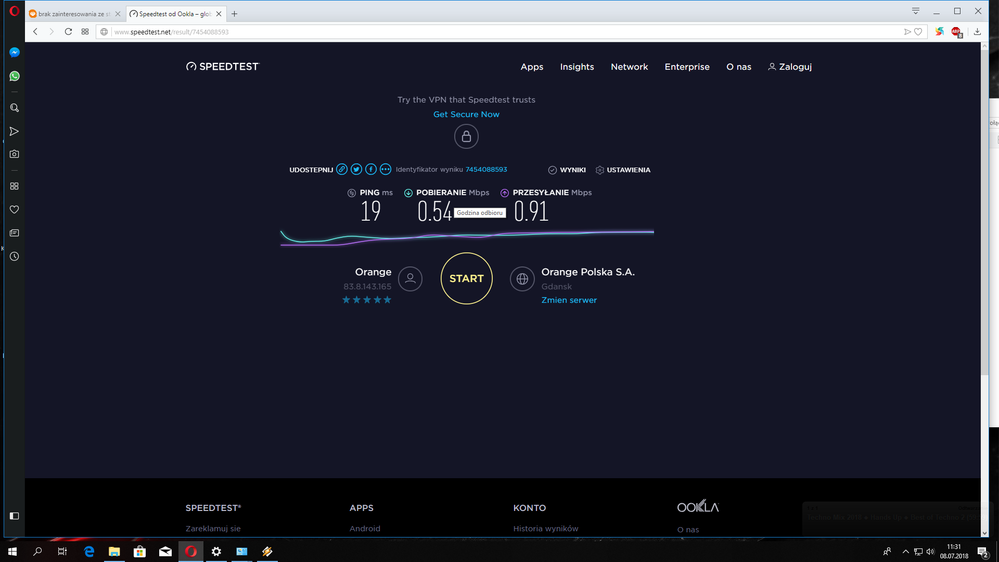Go forward to the next page

52,32
